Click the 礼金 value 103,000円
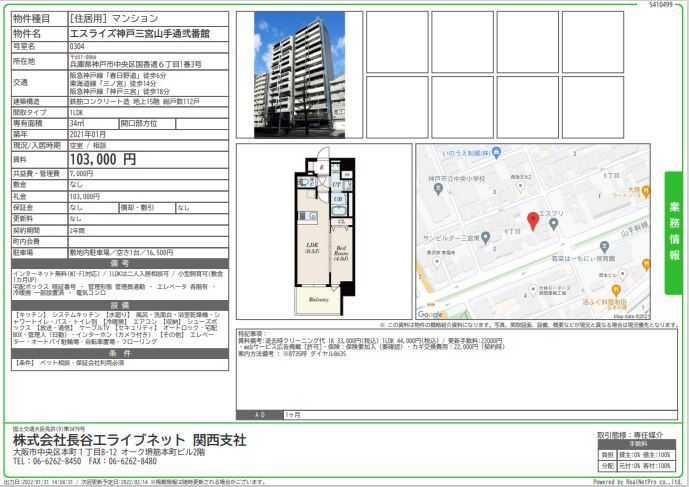Image resolution: width=689 pixels, height=487 pixels. point(85,196)
